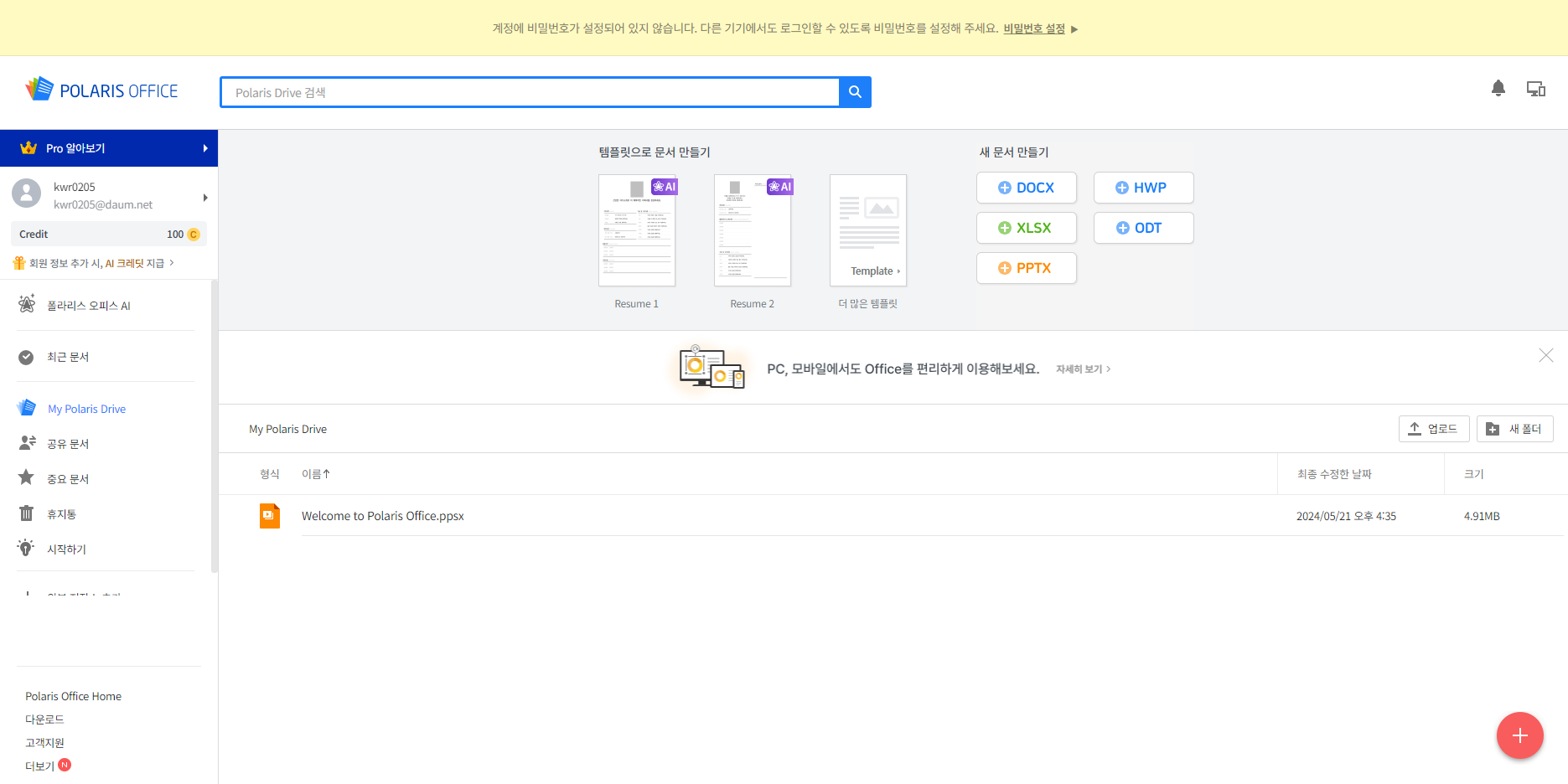Open the 비밀번호 설정 link

pos(1034,28)
